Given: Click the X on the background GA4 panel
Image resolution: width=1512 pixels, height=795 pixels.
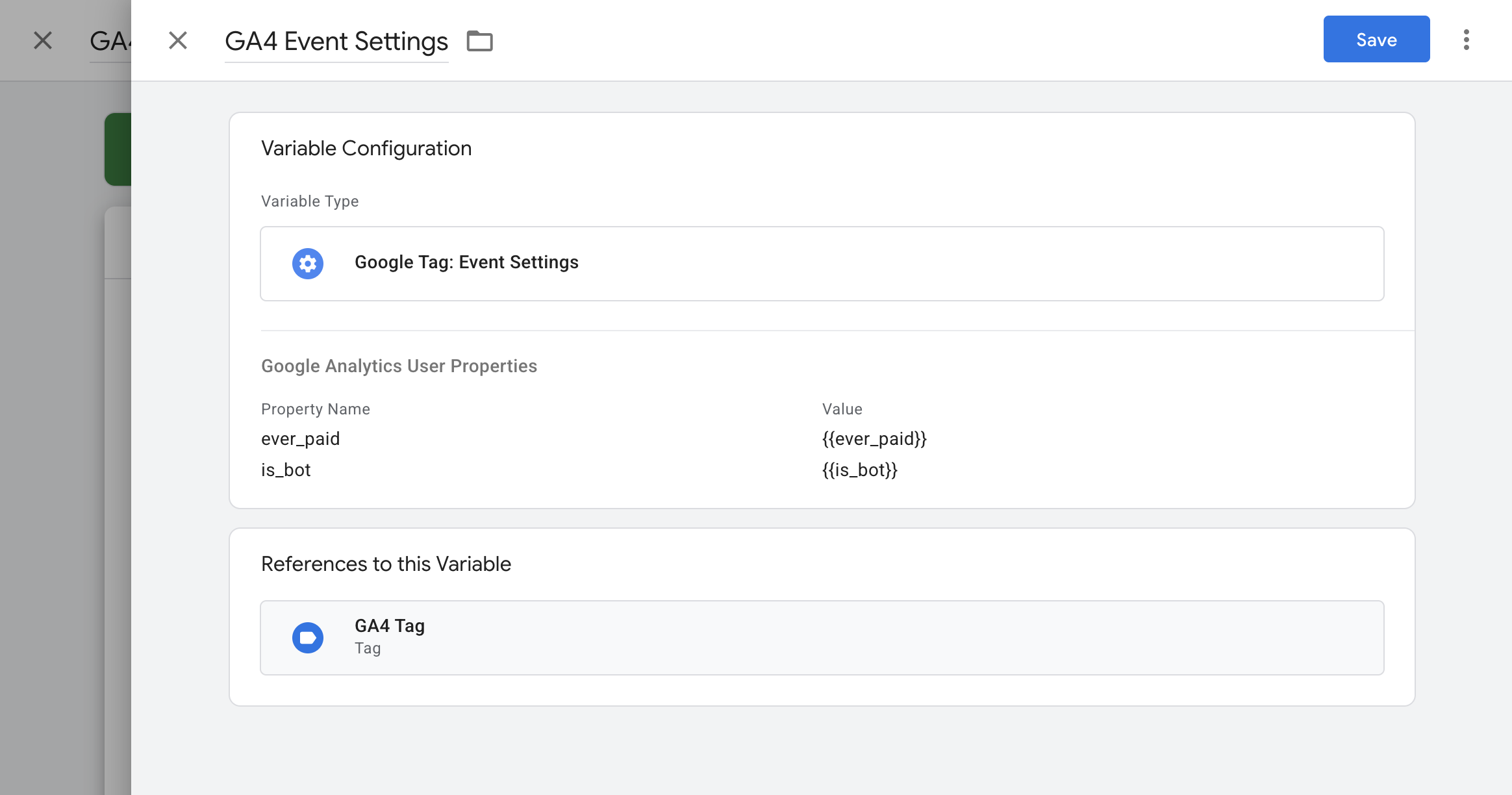Looking at the screenshot, I should point(43,40).
